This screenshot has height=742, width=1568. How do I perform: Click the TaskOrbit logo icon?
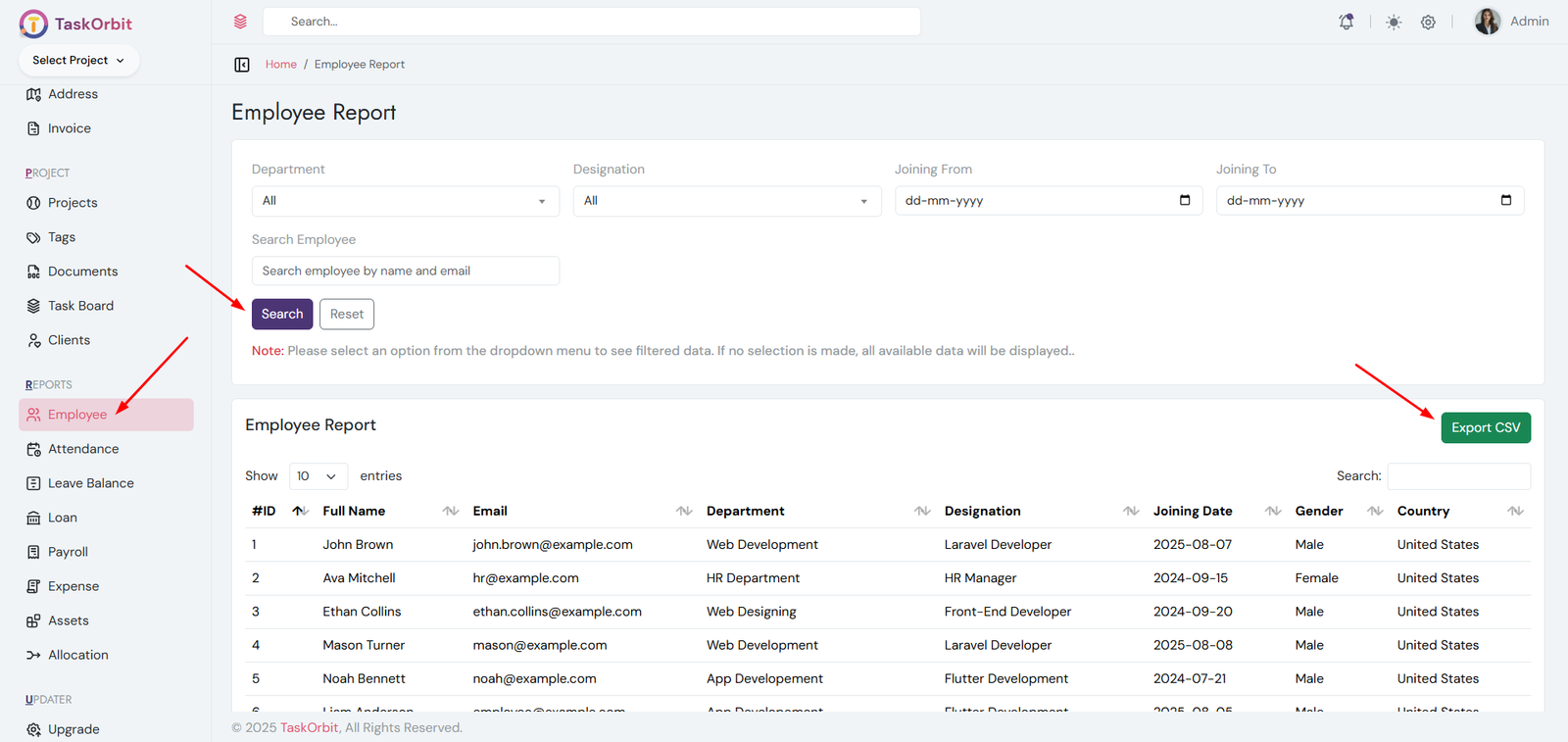point(33,24)
